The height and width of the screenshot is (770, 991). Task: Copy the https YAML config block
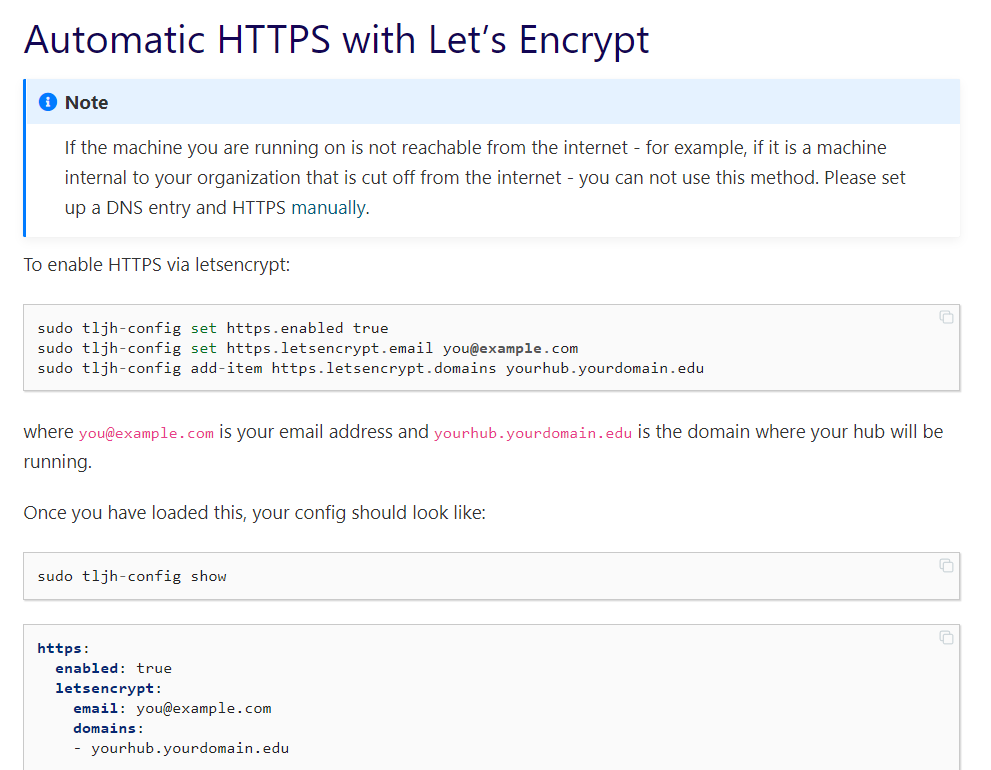point(945,638)
